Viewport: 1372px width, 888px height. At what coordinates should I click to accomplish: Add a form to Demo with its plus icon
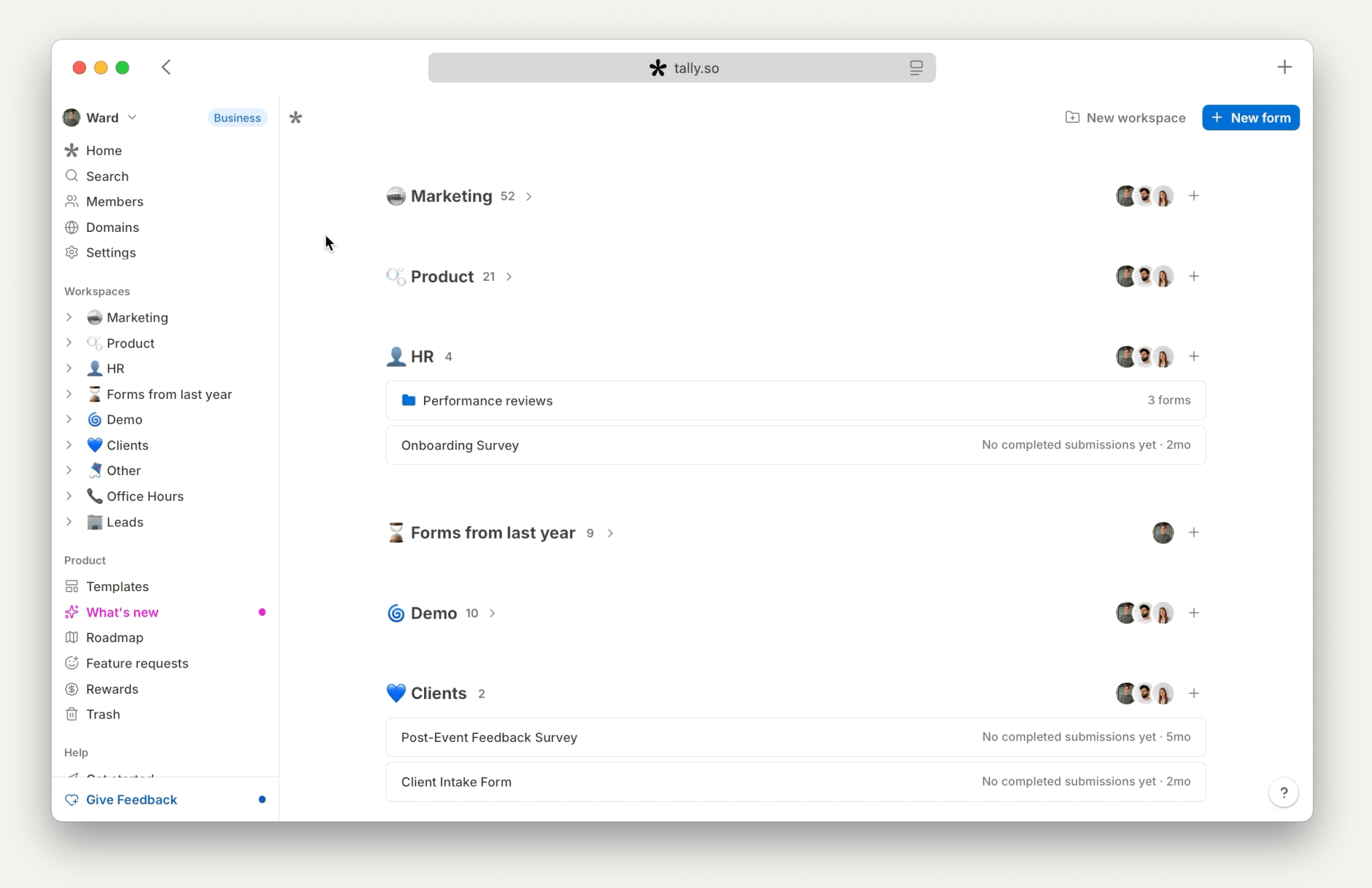[1194, 613]
